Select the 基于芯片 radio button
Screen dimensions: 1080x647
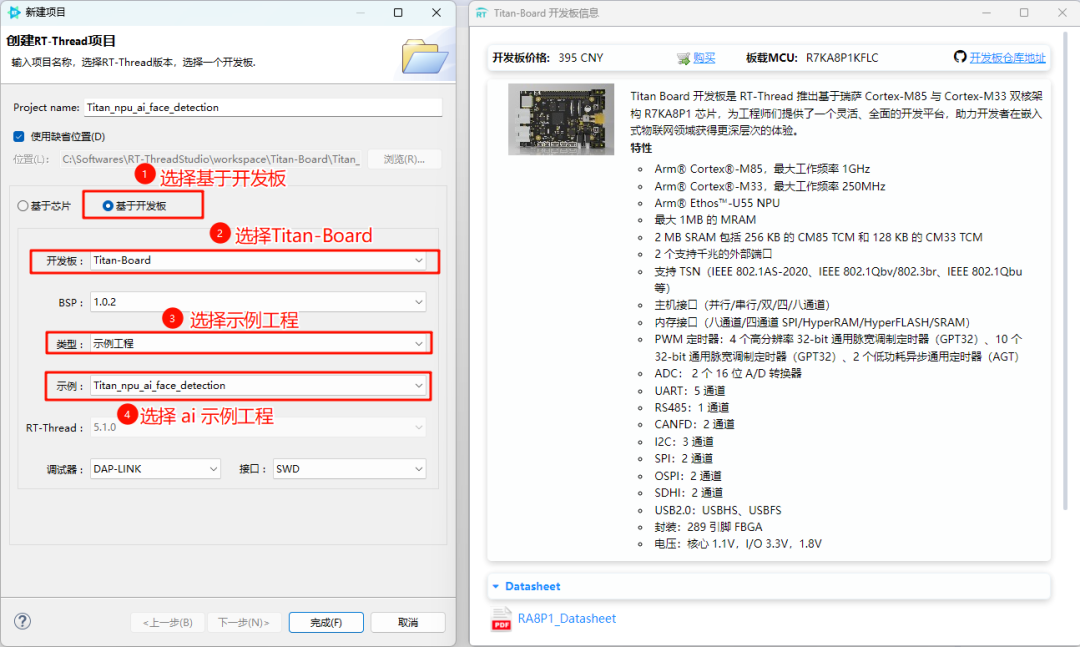point(23,204)
